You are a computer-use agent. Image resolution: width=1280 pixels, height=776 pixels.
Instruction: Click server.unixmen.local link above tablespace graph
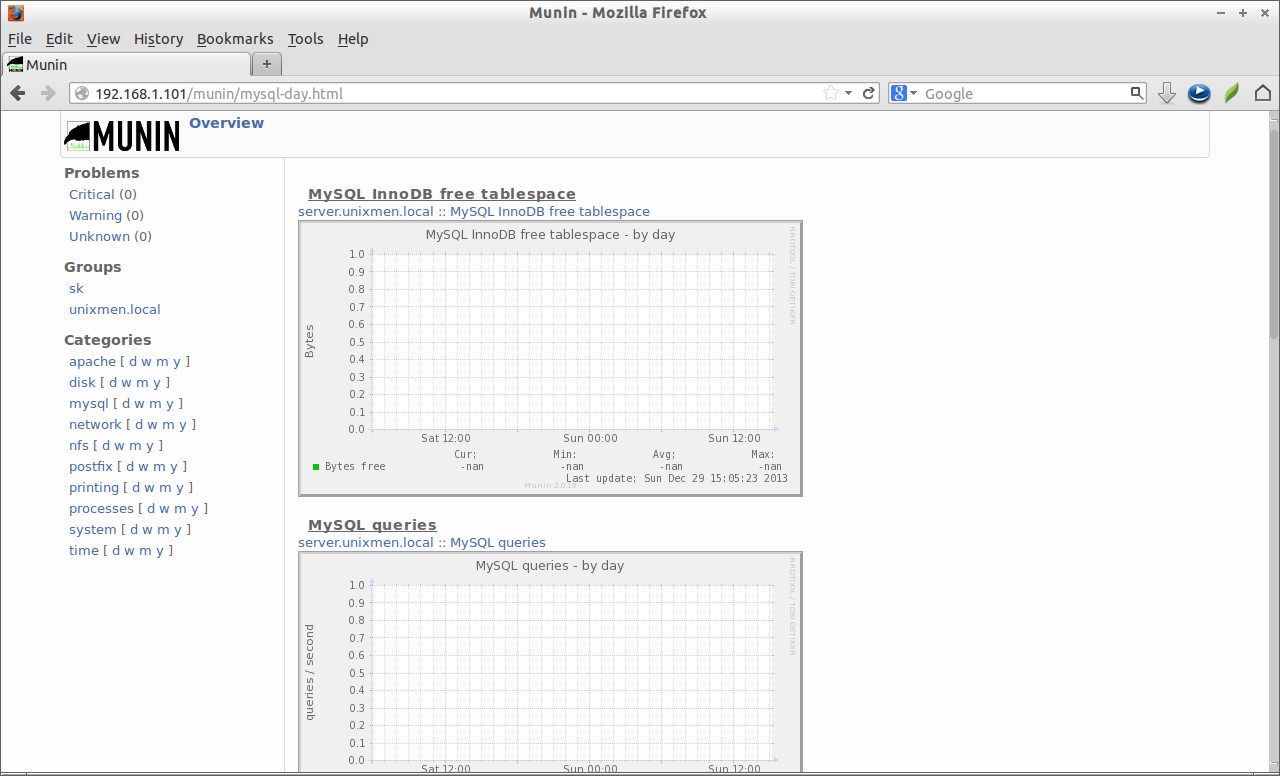coord(366,211)
